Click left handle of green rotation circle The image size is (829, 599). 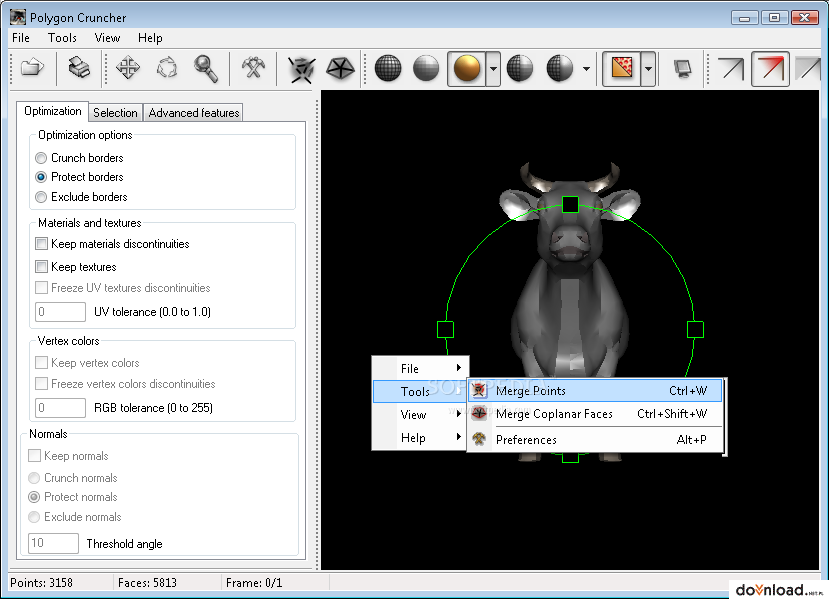(445, 329)
